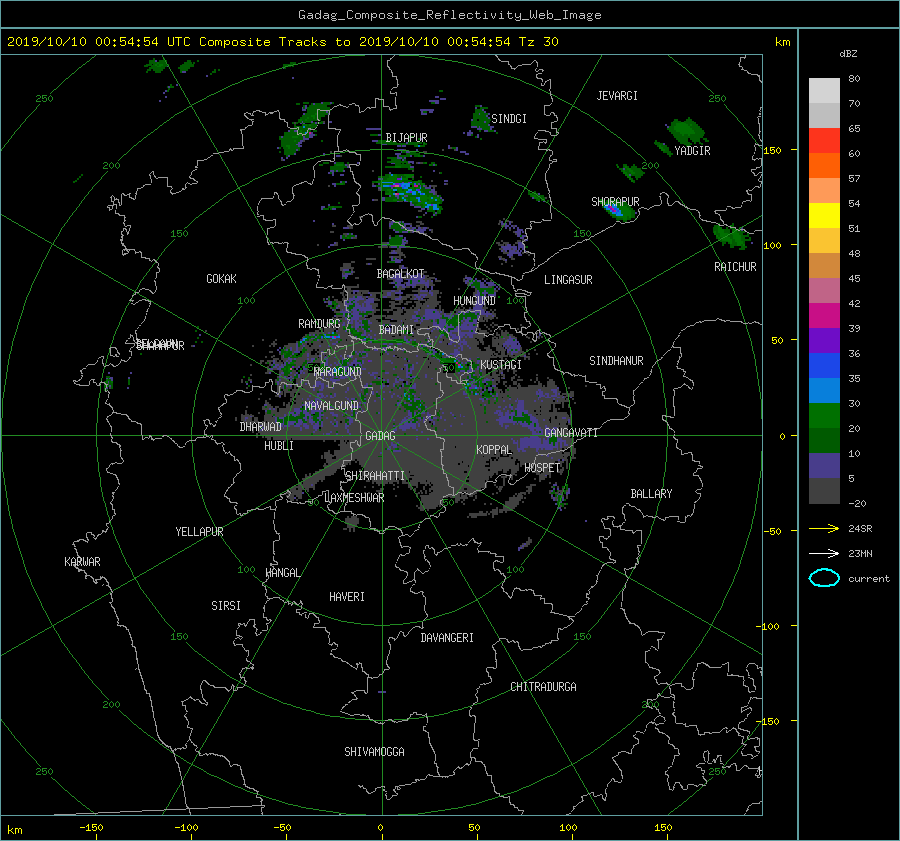900x841 pixels.
Task: Click the HOSPET city label
Action: 542,468
